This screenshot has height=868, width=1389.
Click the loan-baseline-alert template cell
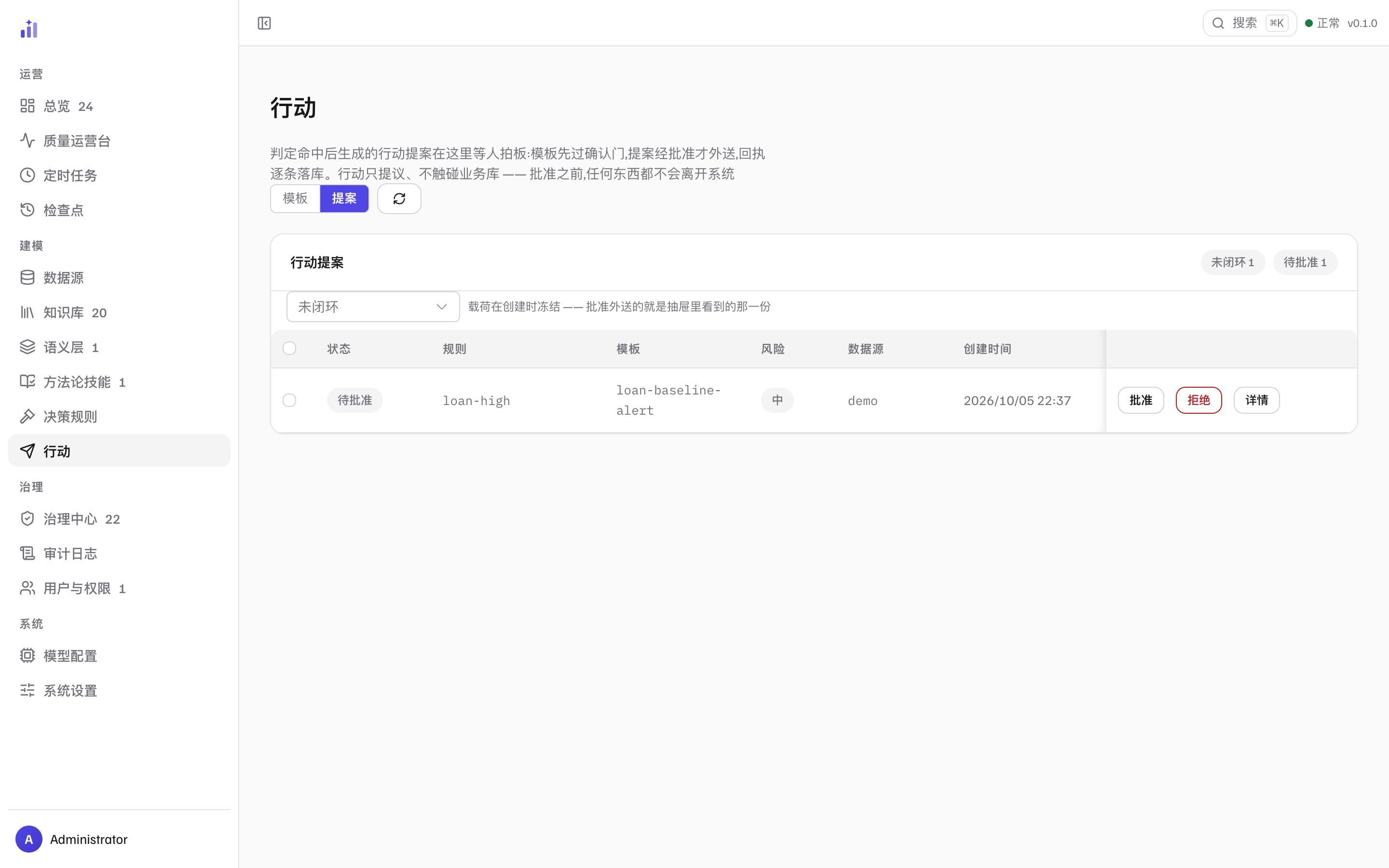pyautogui.click(x=668, y=400)
